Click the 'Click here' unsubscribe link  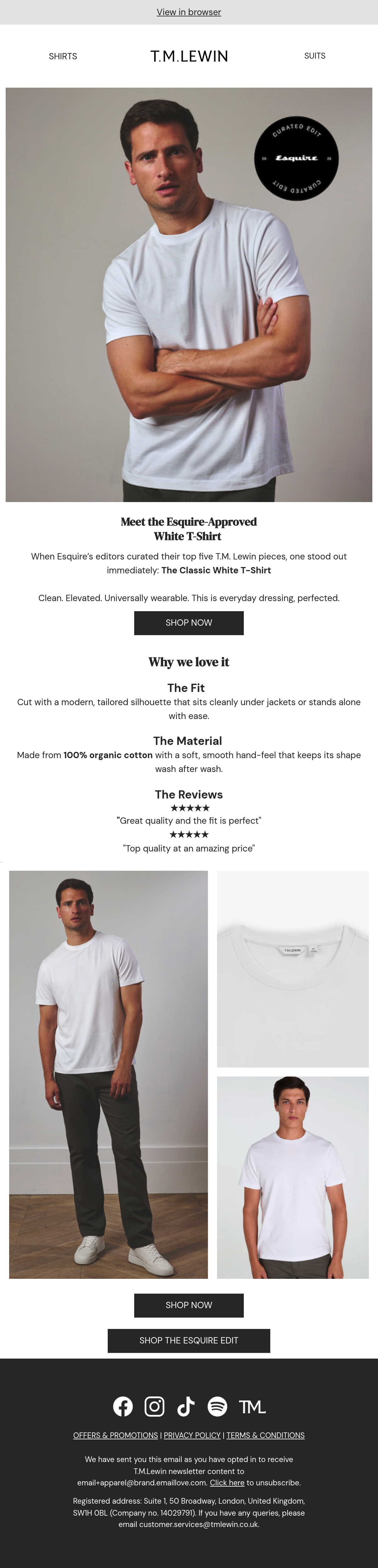point(227,1483)
